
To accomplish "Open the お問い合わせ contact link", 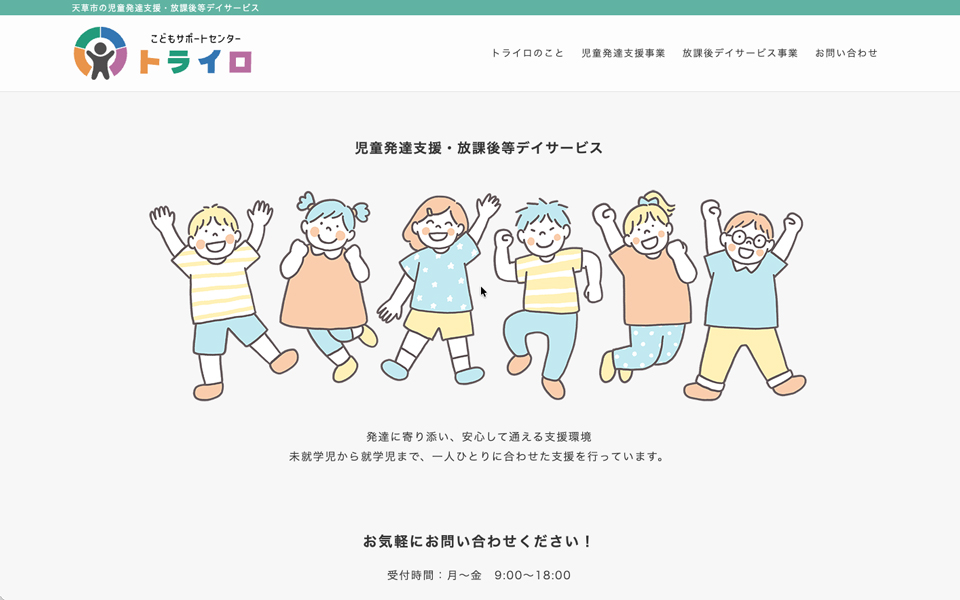I will 846,53.
